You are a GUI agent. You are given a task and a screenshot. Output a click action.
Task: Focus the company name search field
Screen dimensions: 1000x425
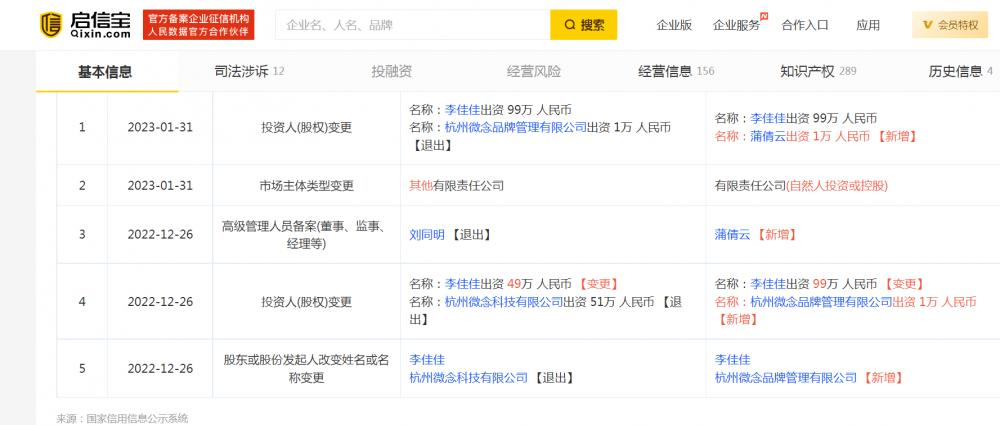tap(413, 25)
